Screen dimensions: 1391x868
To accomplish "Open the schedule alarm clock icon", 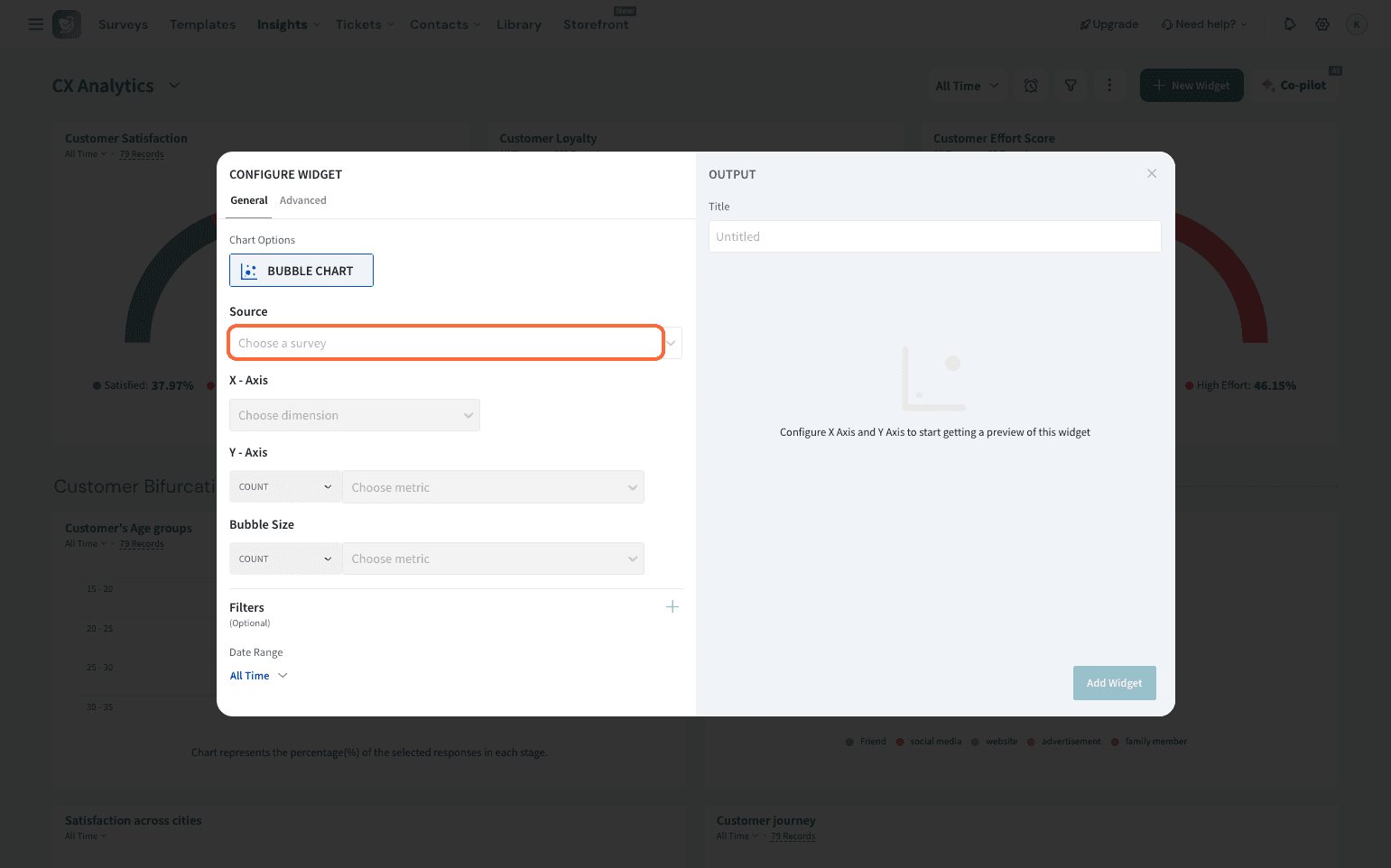I will [1031, 86].
